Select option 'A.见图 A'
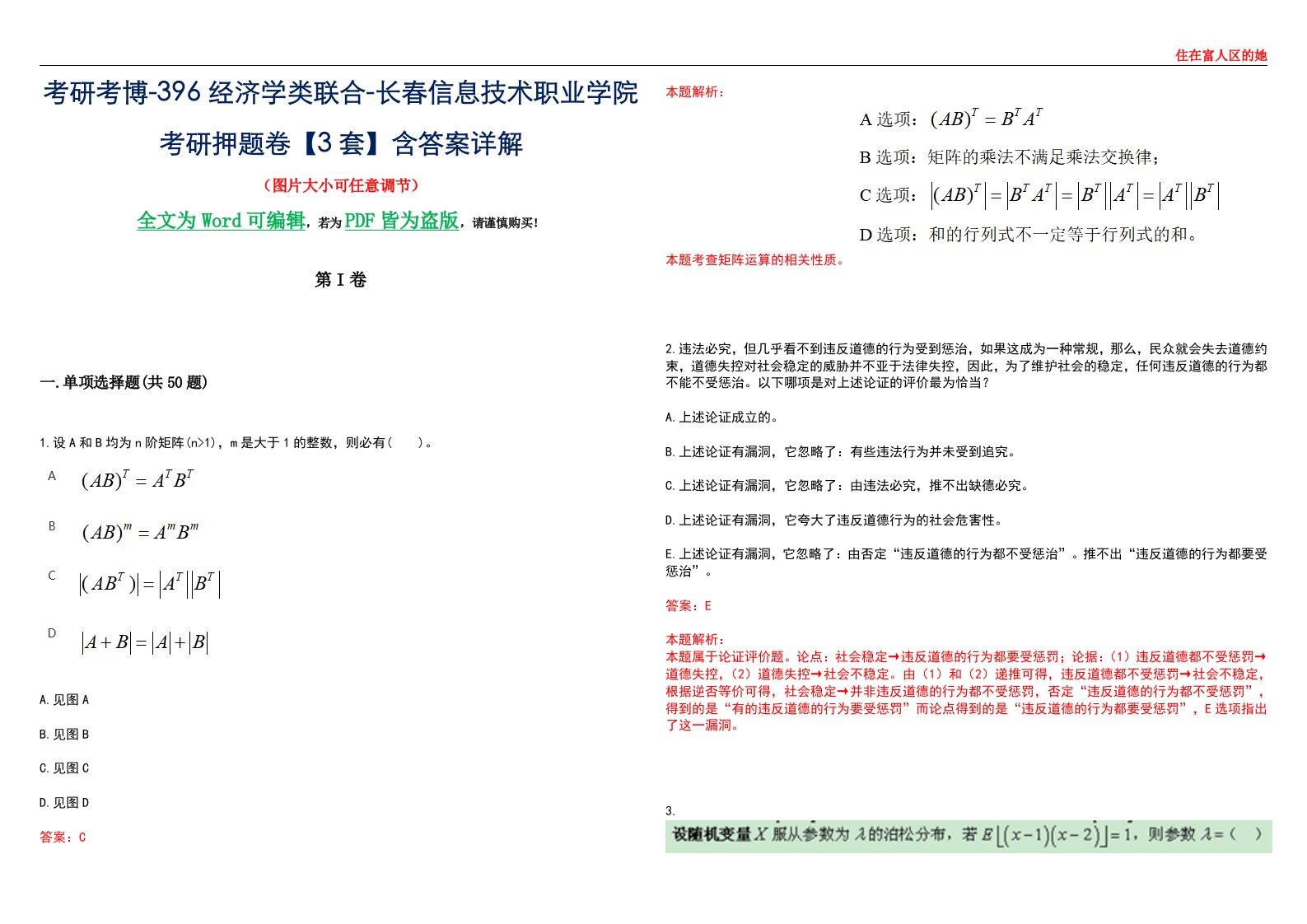The height and width of the screenshot is (924, 1307). pyautogui.click(x=64, y=700)
